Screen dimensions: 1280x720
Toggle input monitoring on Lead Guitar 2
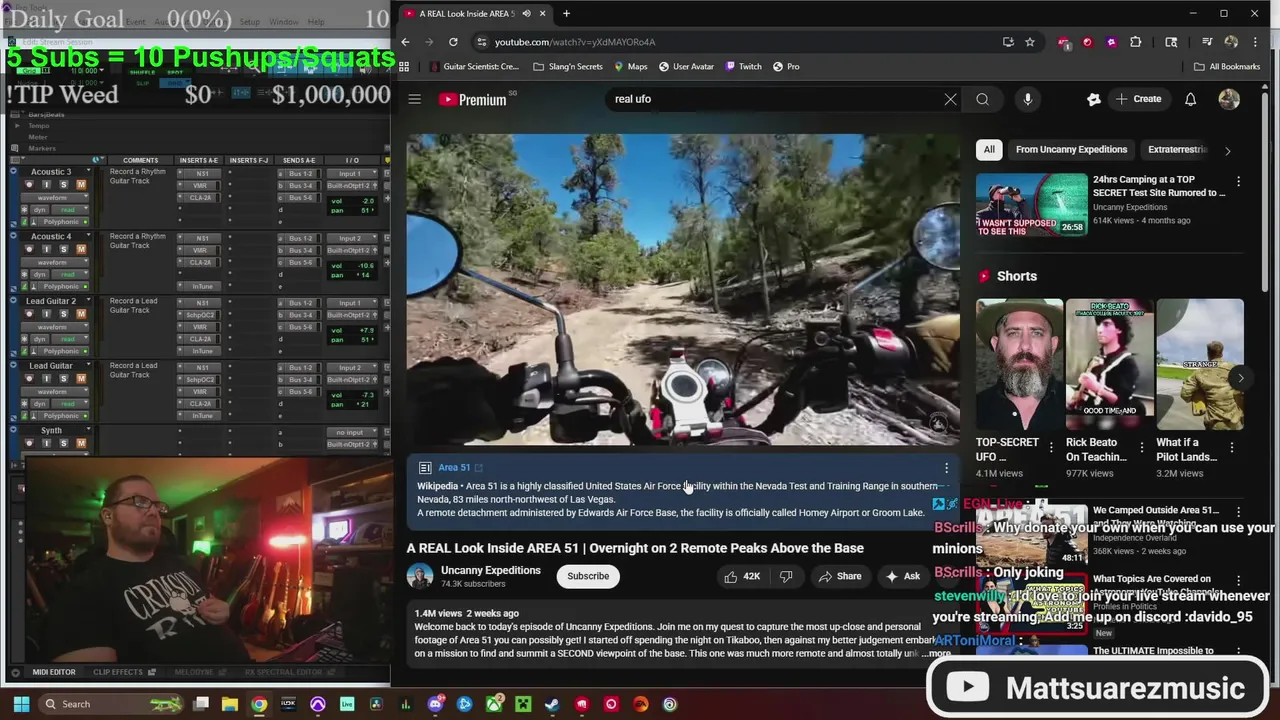45,313
